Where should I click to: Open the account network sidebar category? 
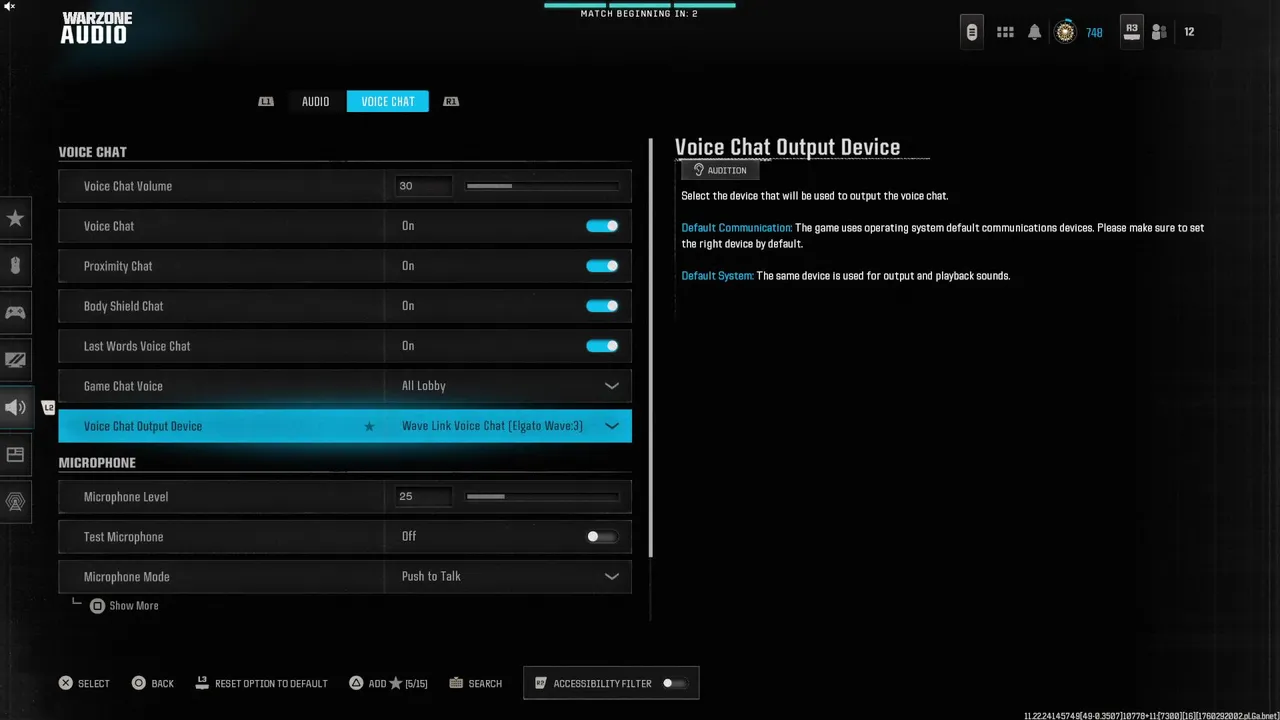(15, 501)
